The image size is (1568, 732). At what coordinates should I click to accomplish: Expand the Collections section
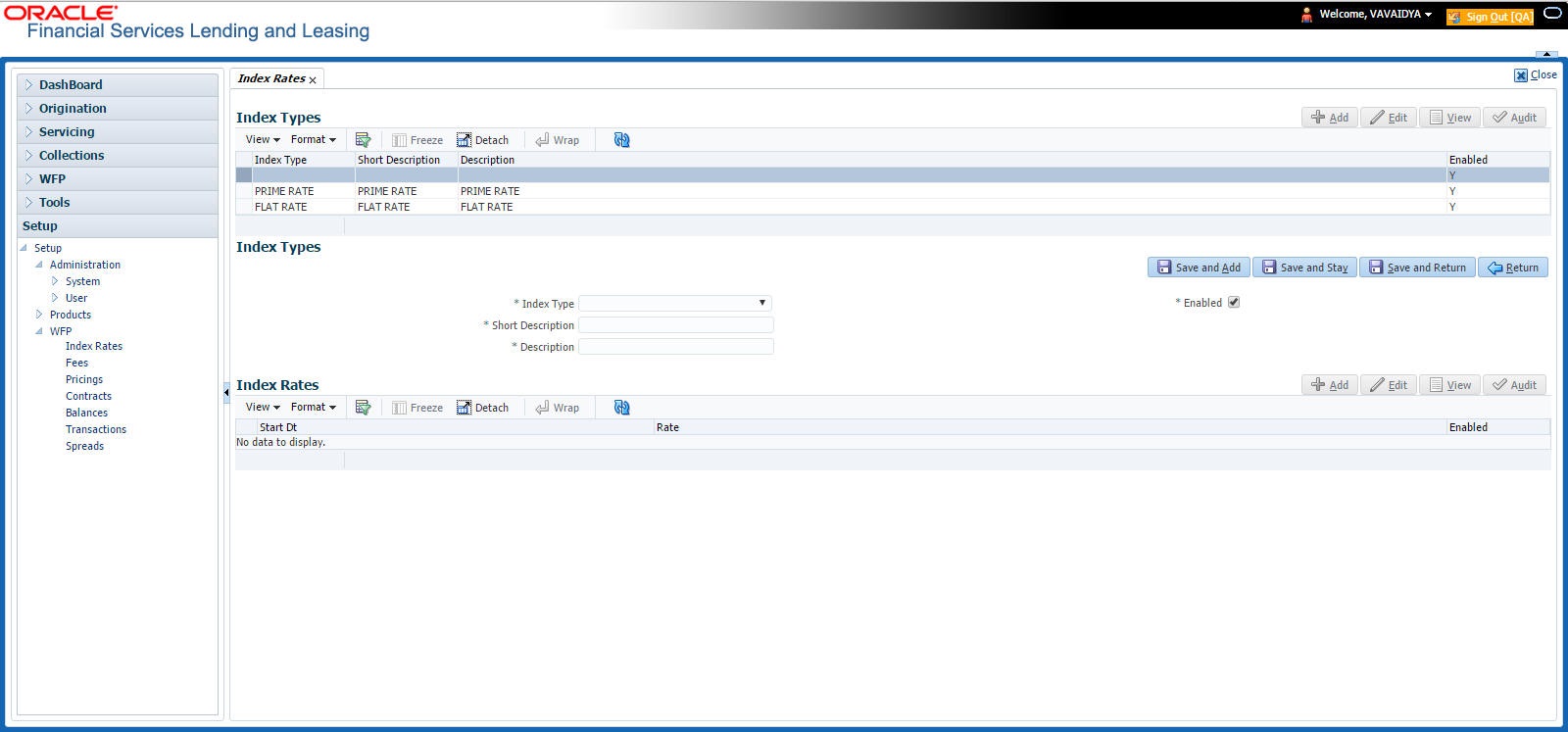coord(118,156)
